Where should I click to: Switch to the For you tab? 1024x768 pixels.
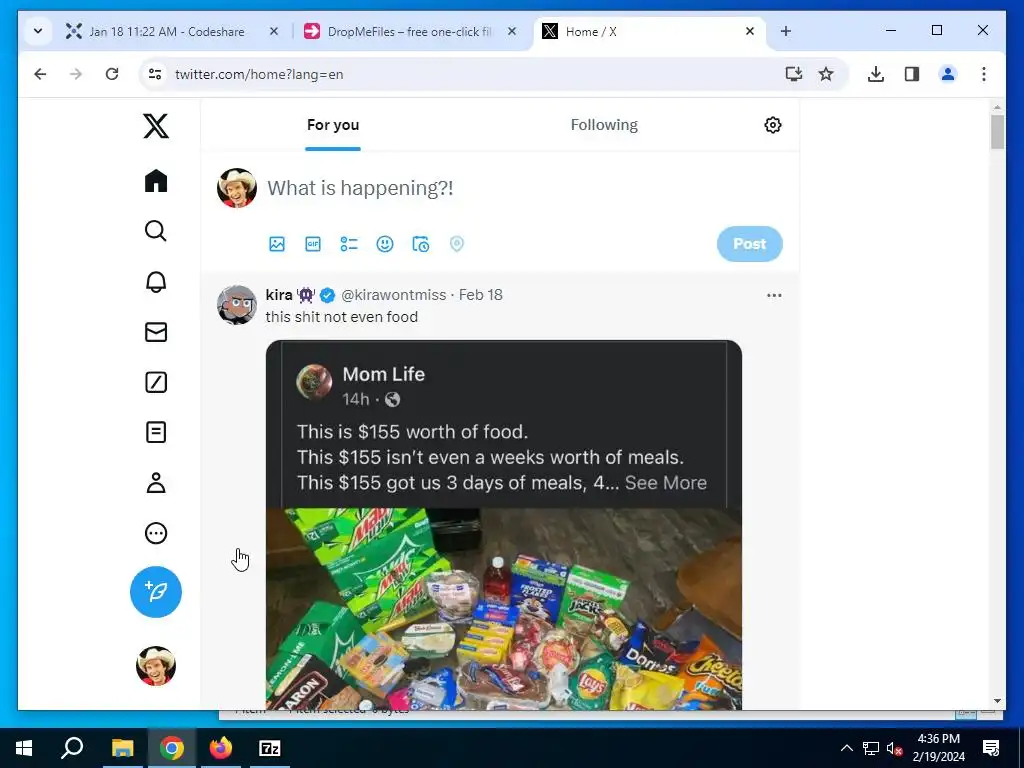pos(333,125)
